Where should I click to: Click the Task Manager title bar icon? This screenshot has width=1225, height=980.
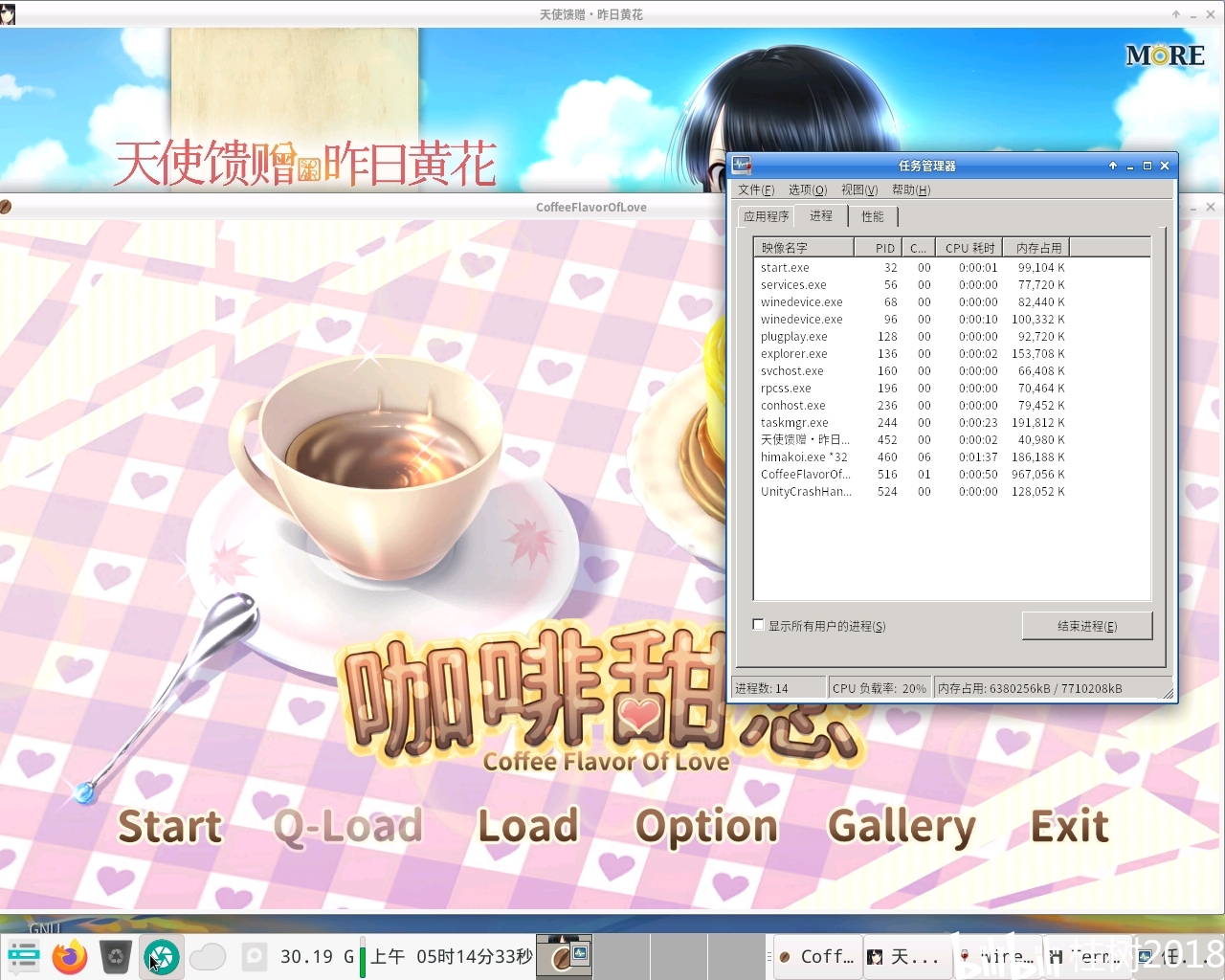742,166
